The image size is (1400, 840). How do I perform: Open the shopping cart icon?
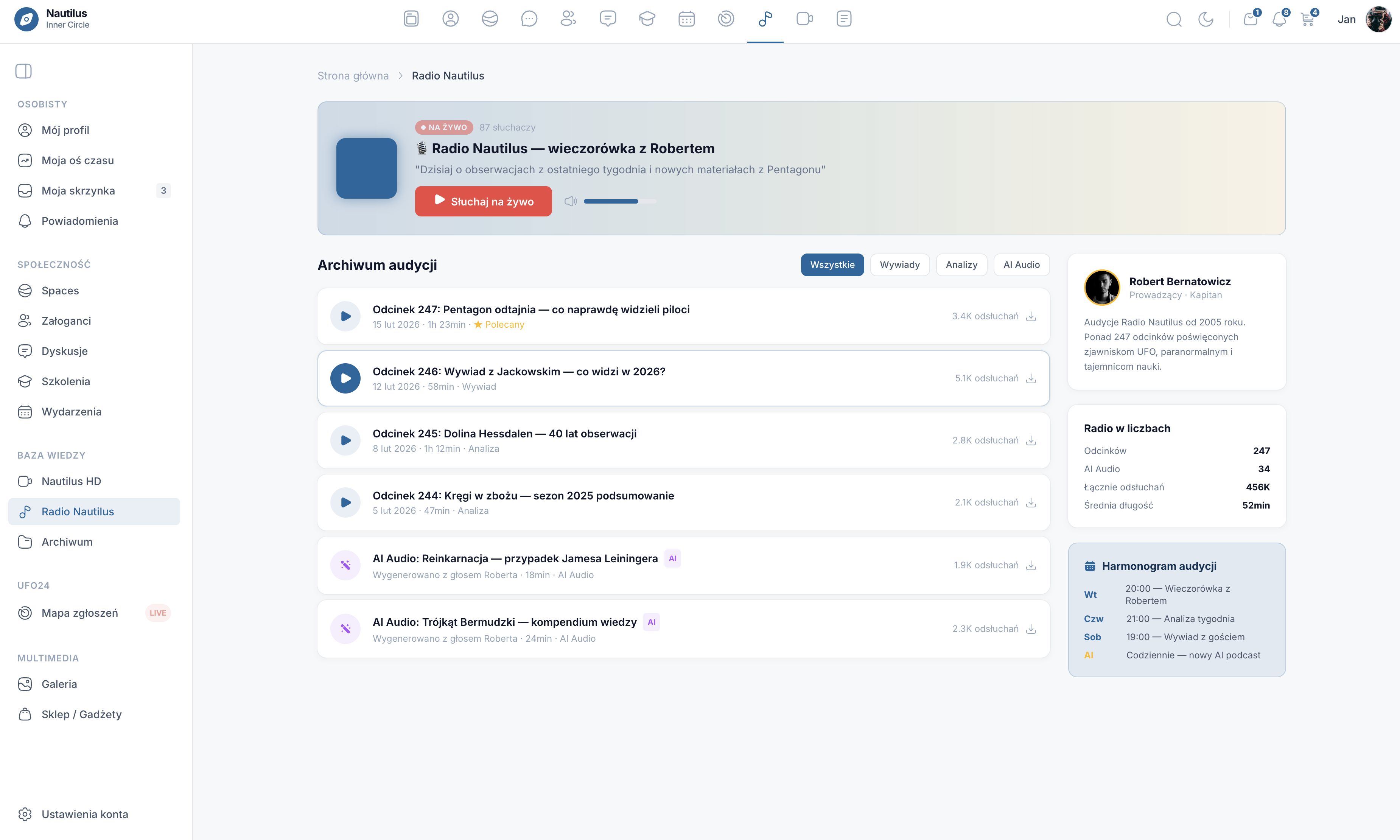1307,19
